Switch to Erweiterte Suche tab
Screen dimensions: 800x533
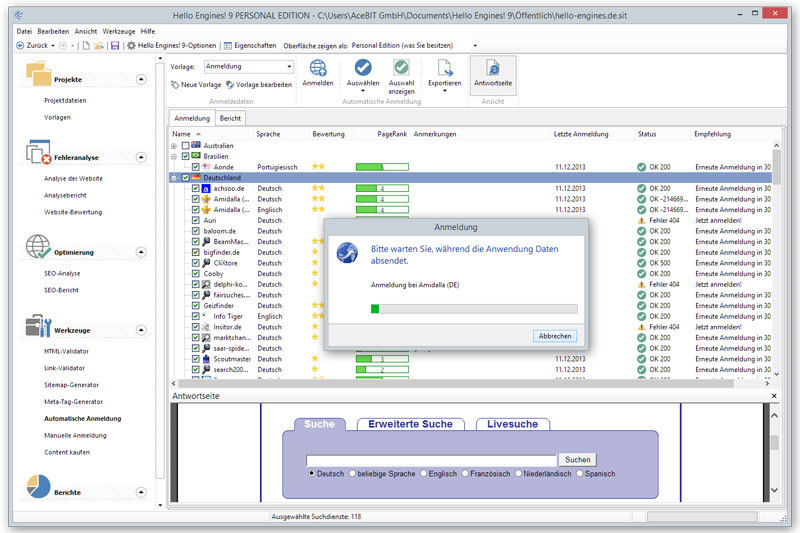(x=411, y=424)
